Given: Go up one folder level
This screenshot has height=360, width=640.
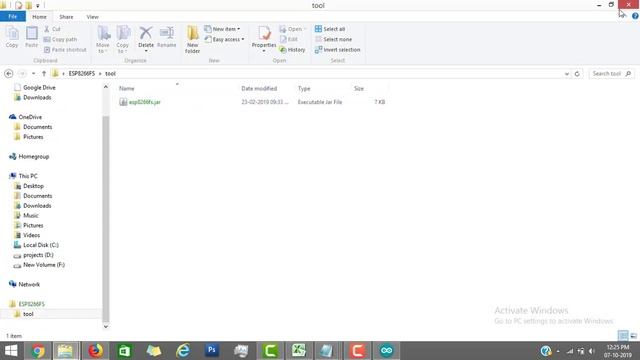Looking at the screenshot, I should [44, 73].
